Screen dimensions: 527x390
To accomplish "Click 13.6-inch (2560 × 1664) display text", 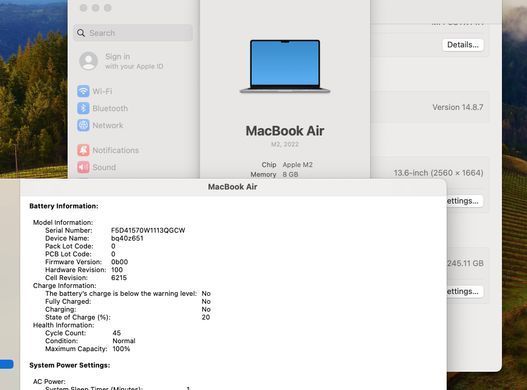I will tap(439, 173).
